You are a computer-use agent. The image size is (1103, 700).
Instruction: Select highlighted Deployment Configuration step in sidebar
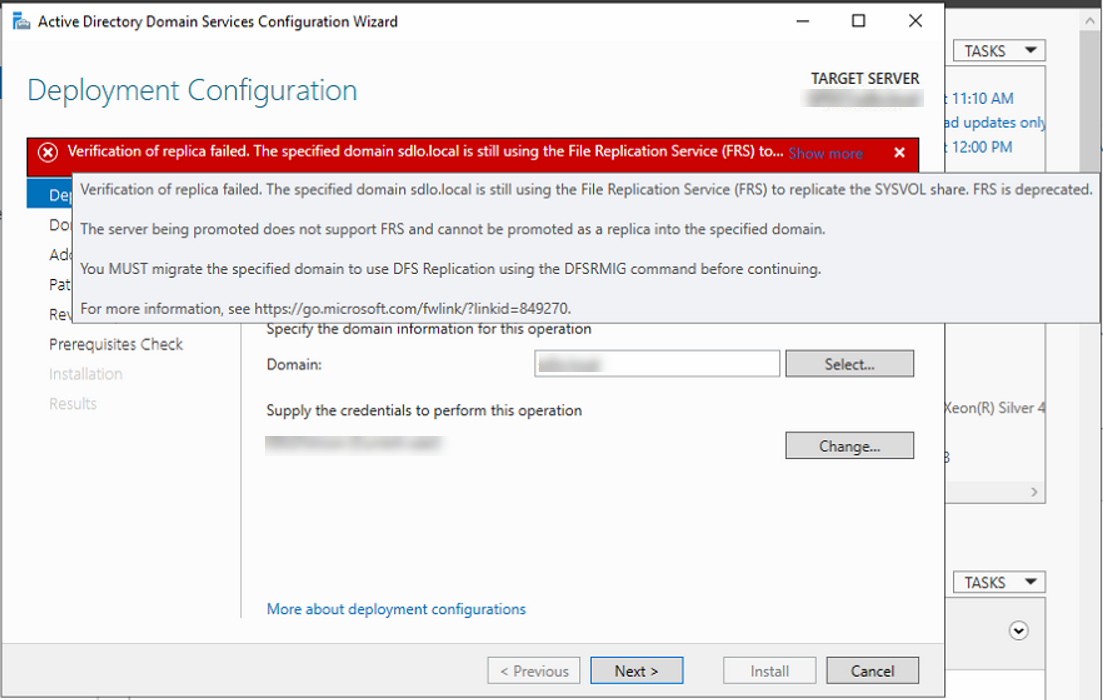(x=49, y=194)
